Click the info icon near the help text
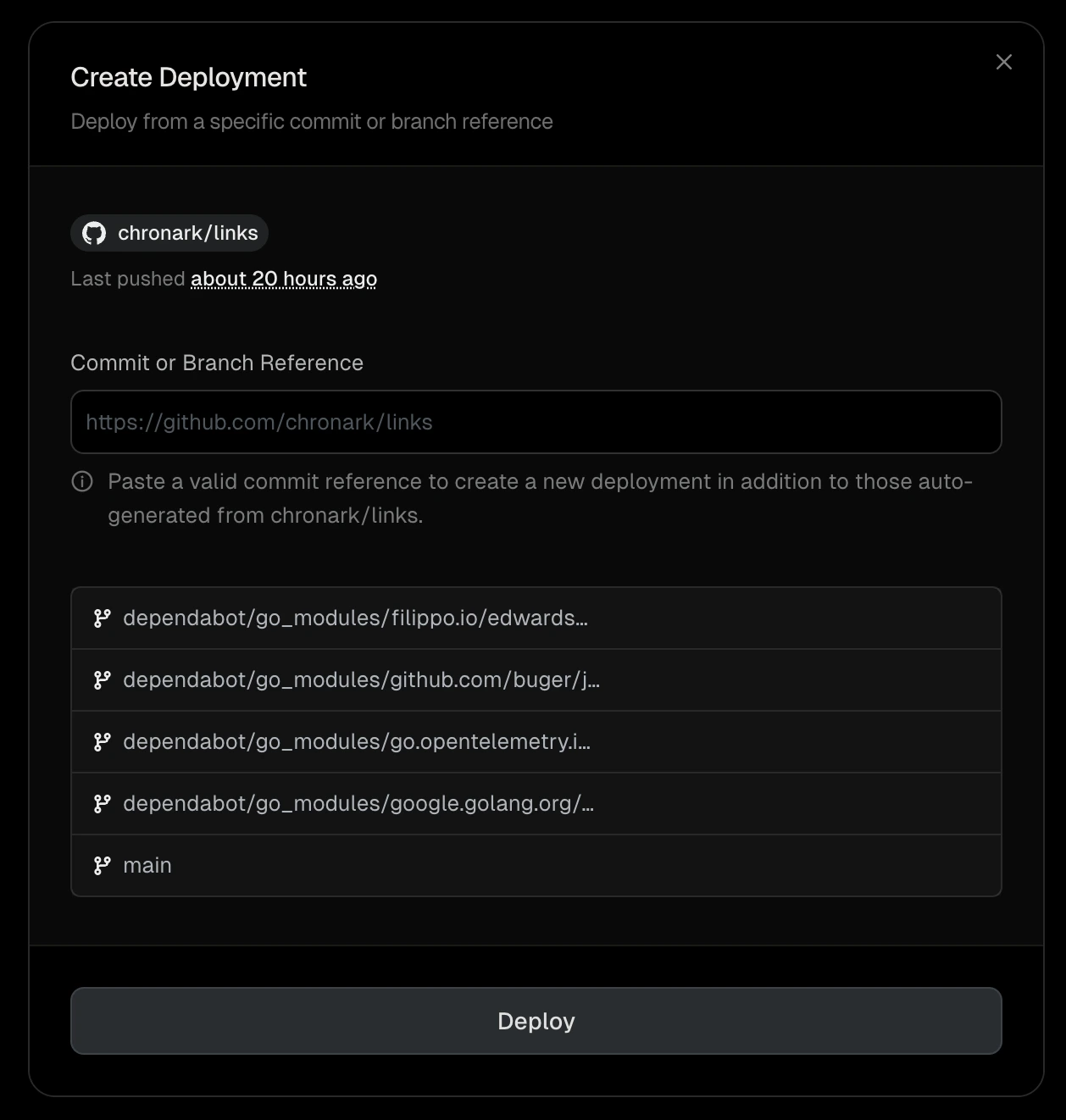This screenshot has width=1066, height=1120. (81, 481)
